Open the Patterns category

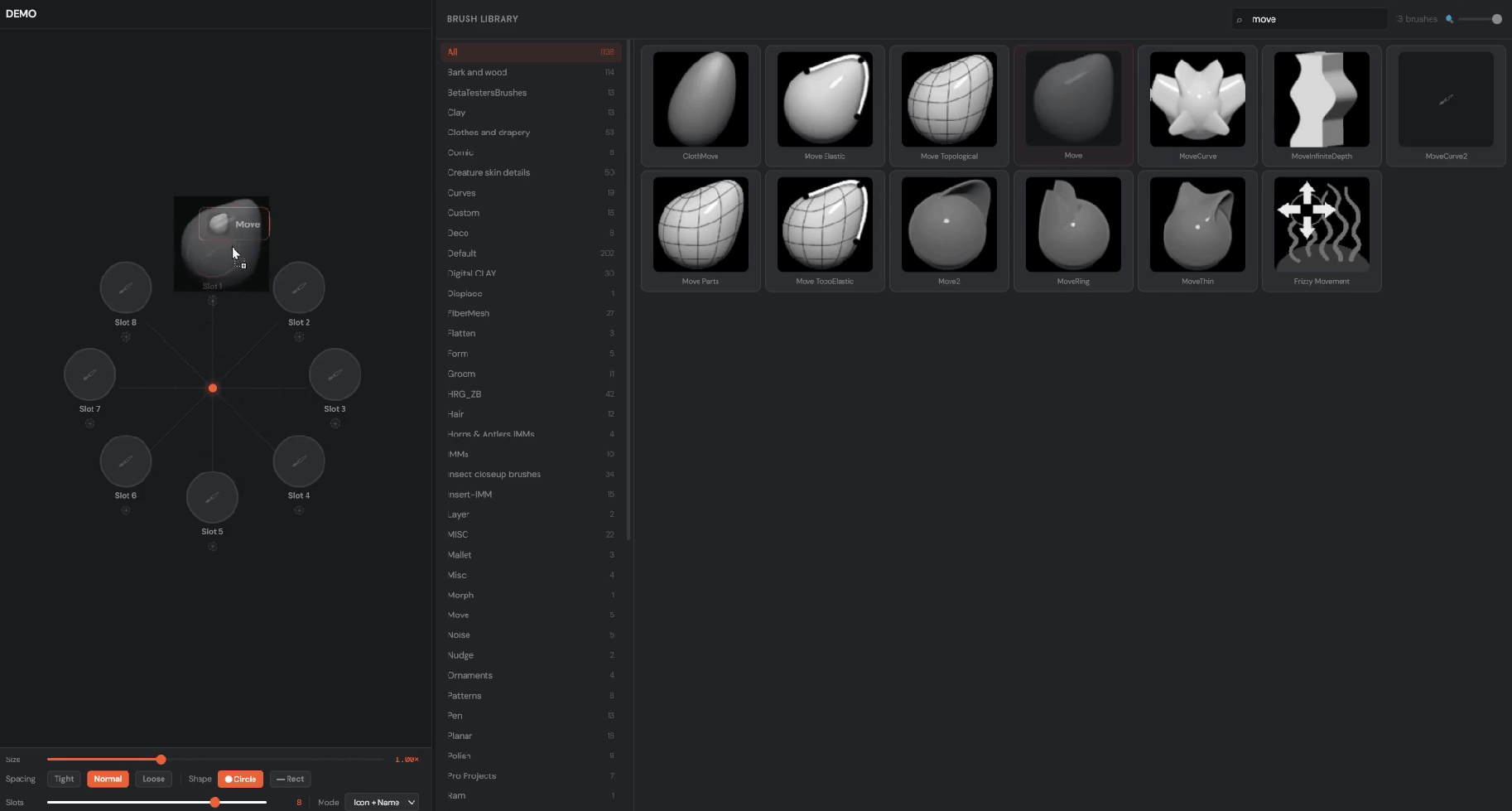[531, 696]
